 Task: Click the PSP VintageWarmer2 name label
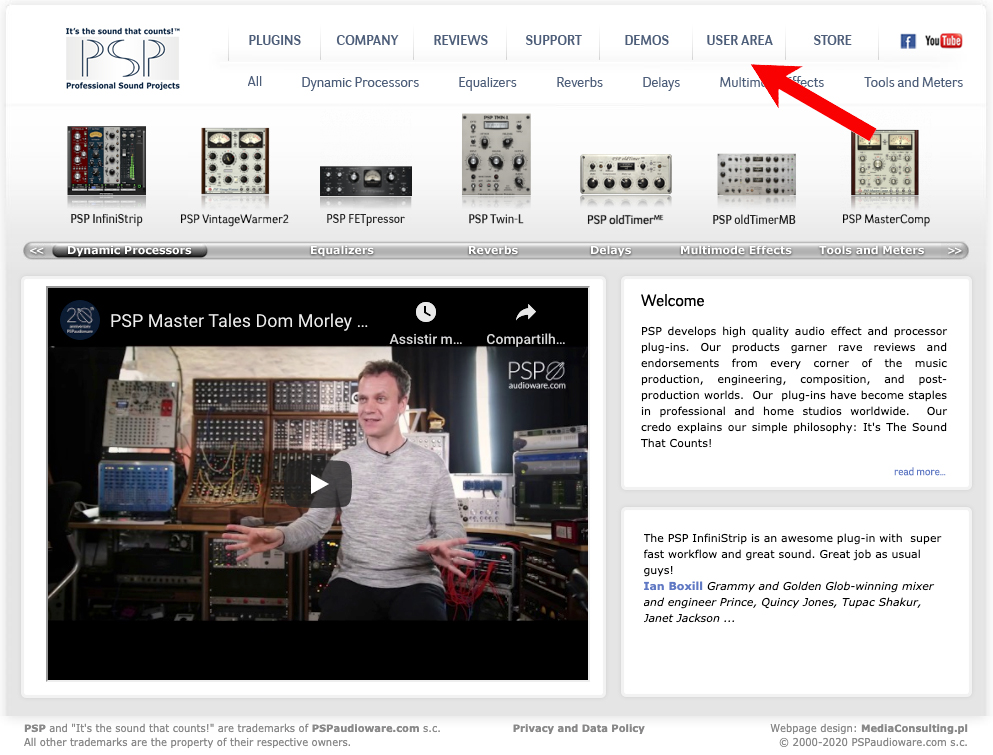coord(234,219)
